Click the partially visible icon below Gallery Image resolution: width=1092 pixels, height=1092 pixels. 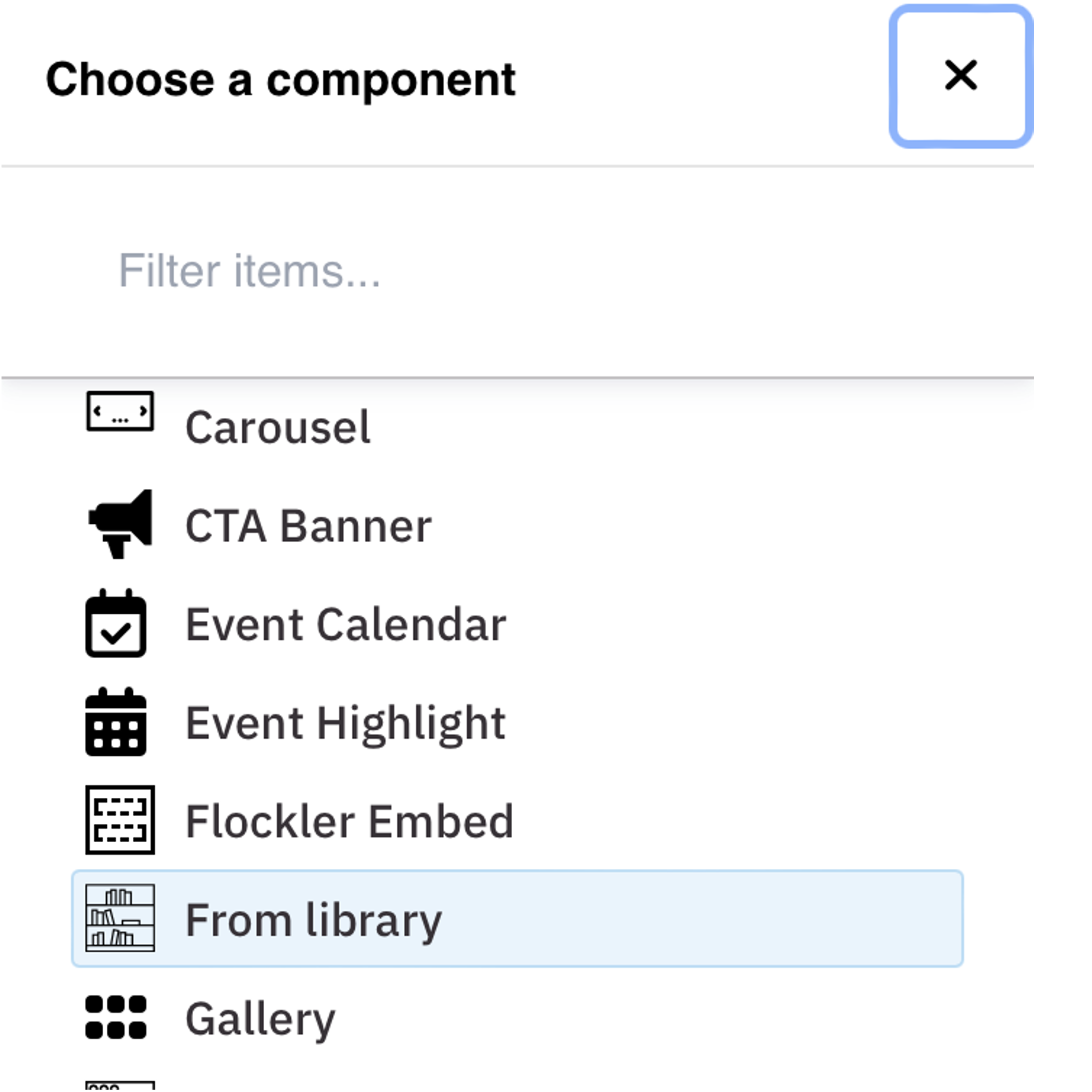[x=120, y=1085]
